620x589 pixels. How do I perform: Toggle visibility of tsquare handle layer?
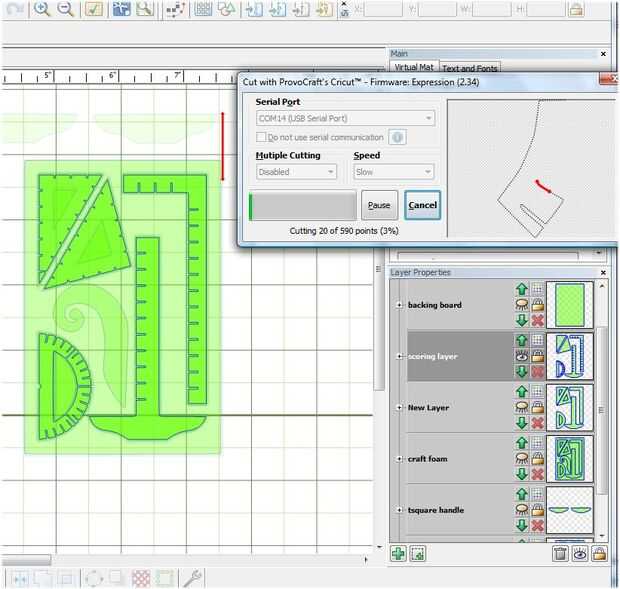pos(522,510)
